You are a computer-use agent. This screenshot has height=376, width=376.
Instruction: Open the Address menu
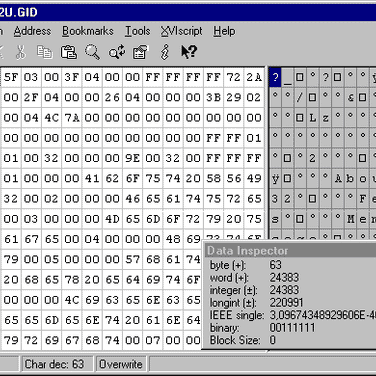(x=32, y=31)
